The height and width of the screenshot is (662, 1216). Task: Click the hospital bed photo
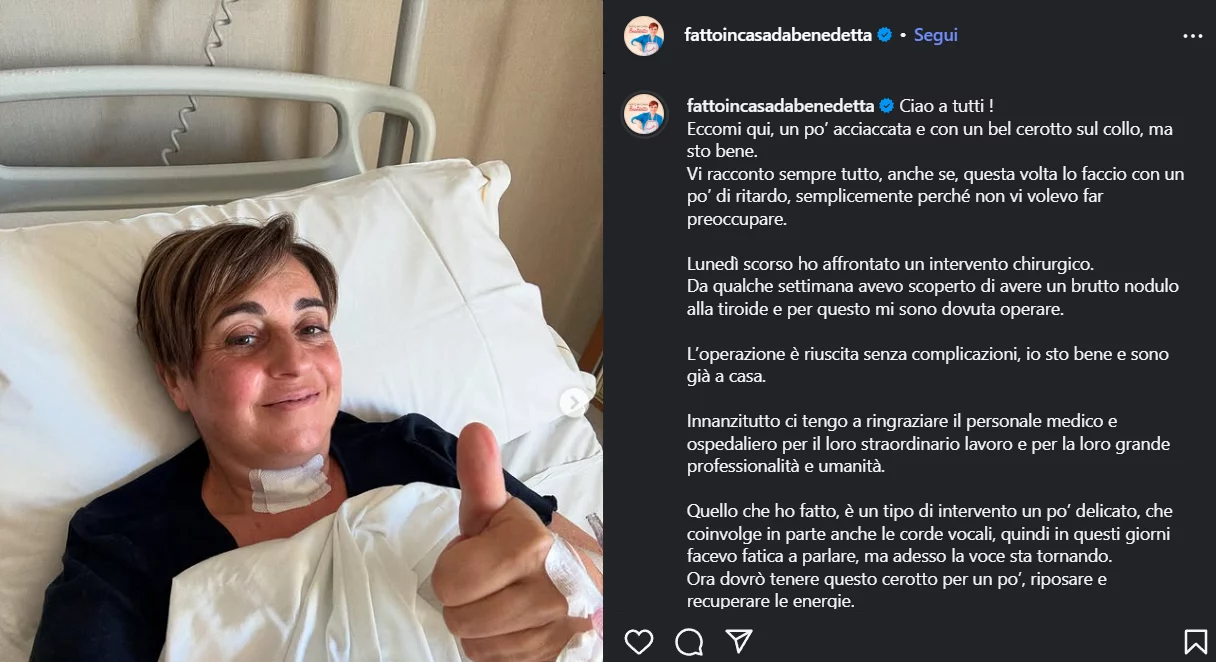(301, 331)
